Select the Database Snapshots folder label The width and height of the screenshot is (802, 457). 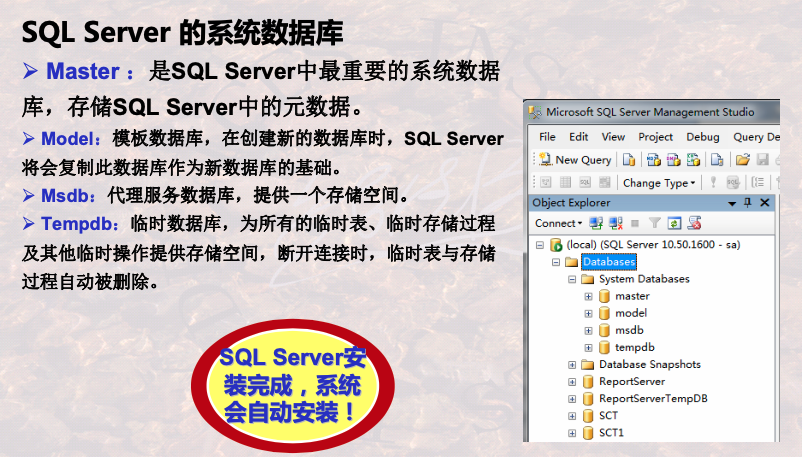(x=650, y=364)
